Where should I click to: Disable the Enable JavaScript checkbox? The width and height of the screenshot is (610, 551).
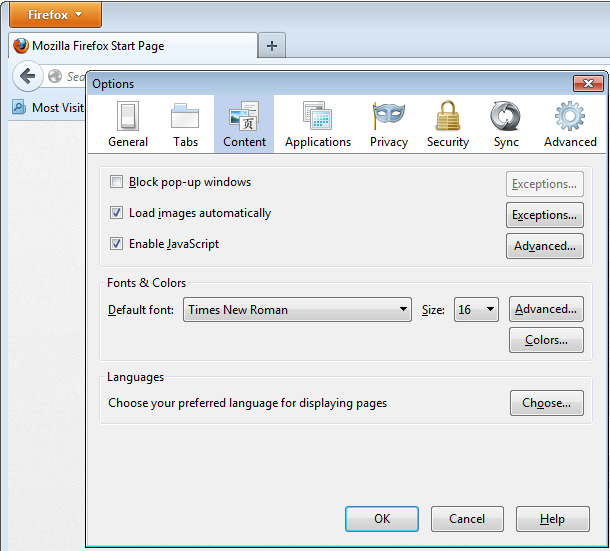(x=117, y=244)
